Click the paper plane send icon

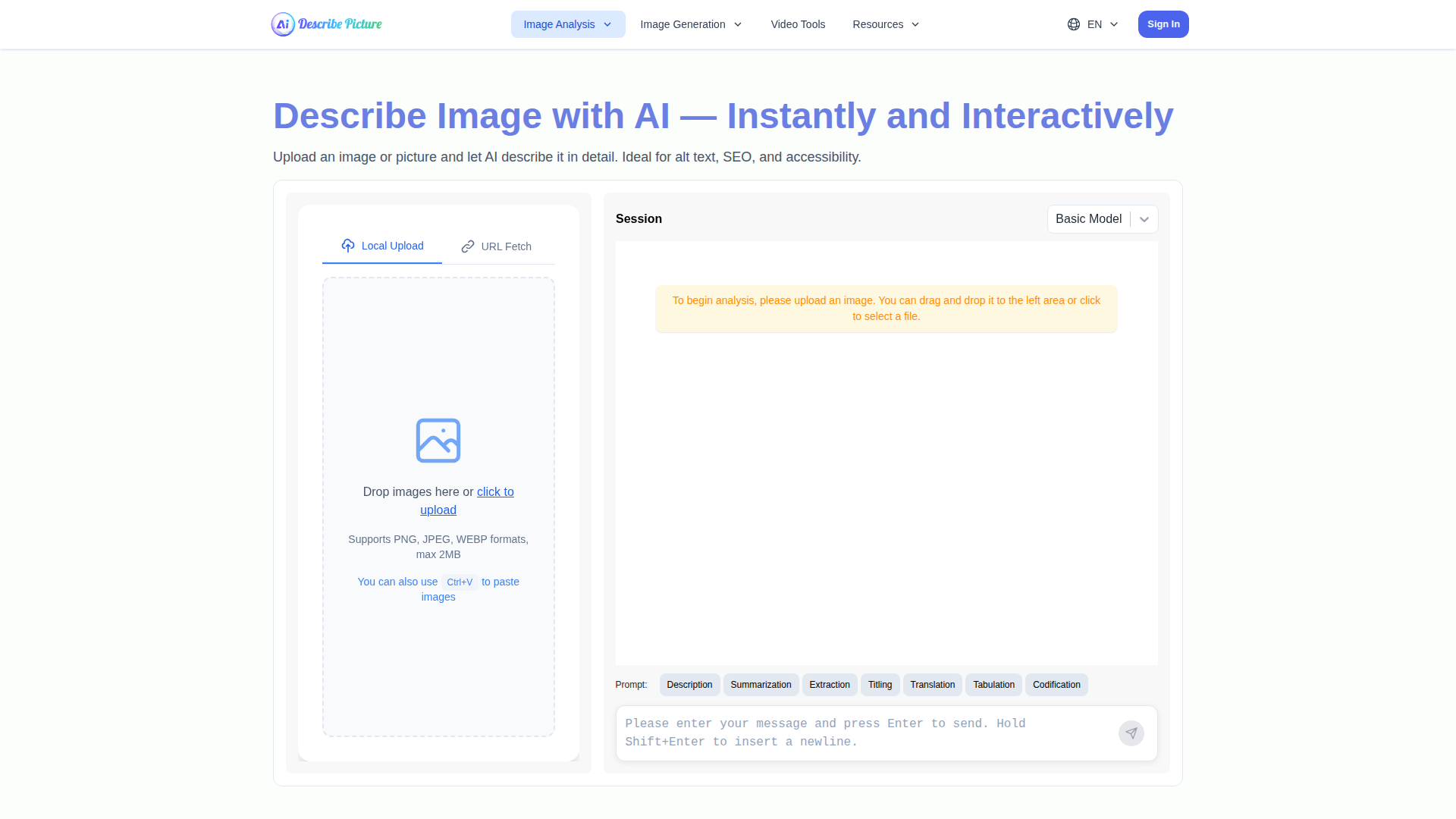[1131, 733]
